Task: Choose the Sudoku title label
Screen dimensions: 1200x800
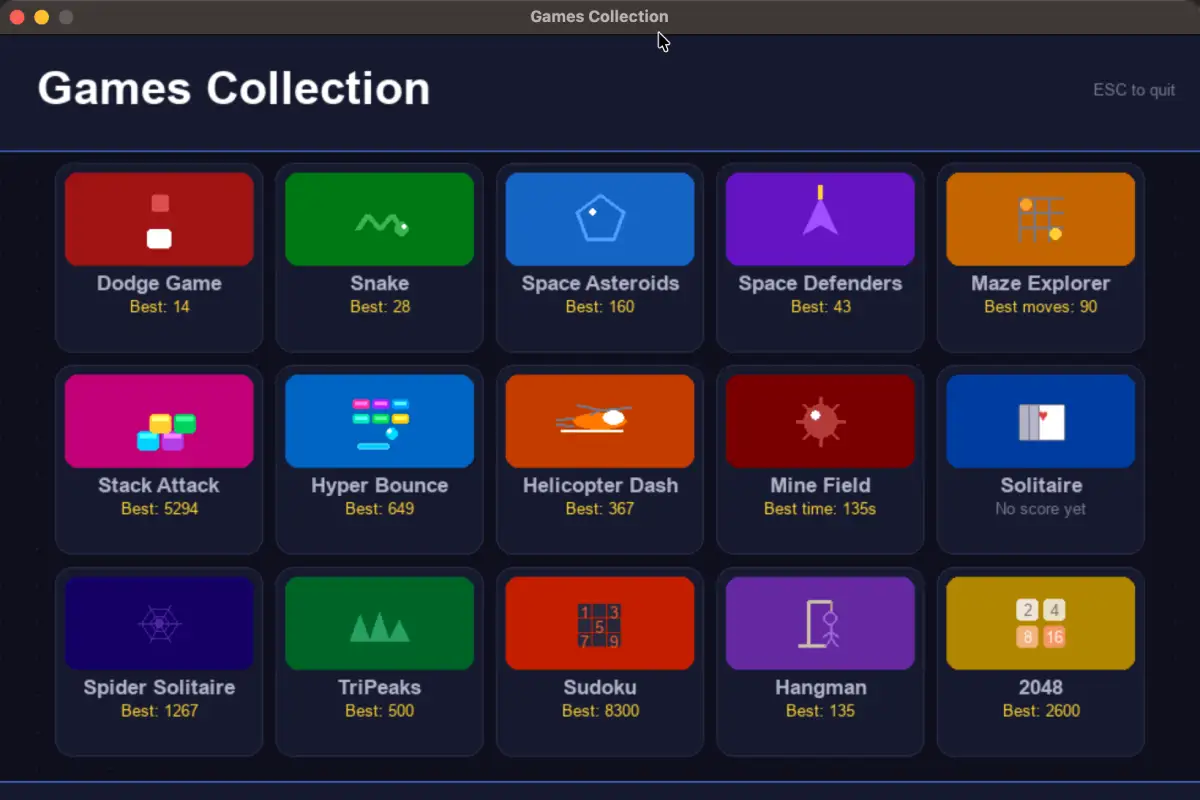Action: click(x=600, y=687)
